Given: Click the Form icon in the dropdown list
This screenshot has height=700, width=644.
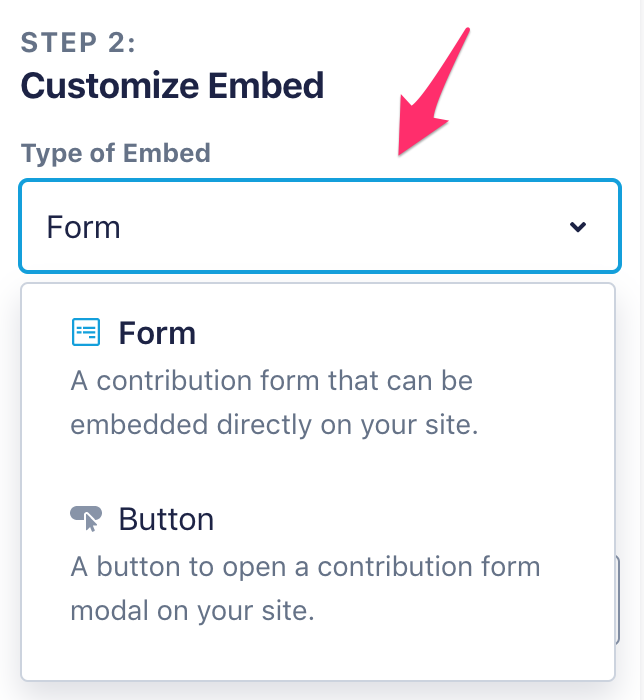Looking at the screenshot, I should tap(86, 332).
